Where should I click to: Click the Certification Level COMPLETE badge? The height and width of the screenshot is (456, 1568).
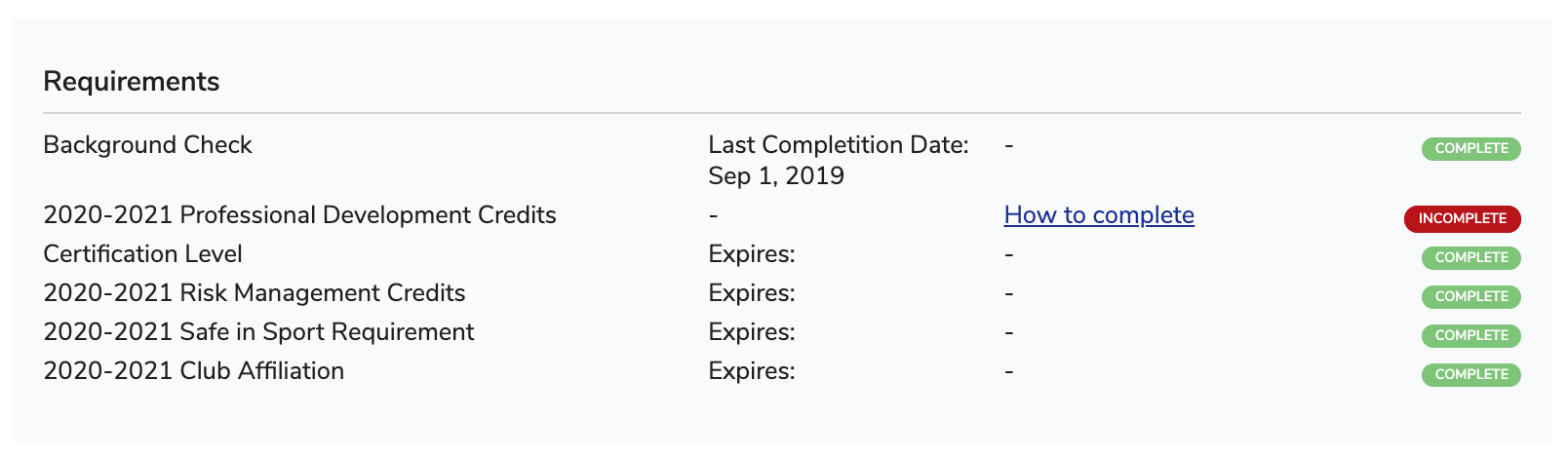pos(1470,258)
